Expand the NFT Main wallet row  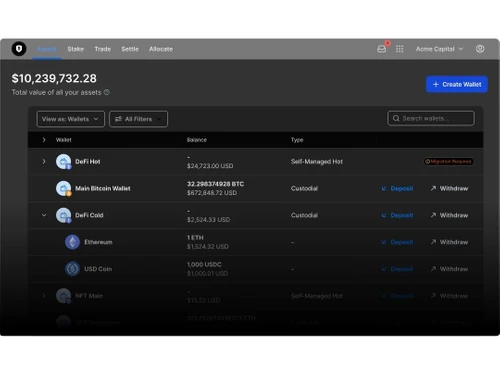tap(44, 296)
